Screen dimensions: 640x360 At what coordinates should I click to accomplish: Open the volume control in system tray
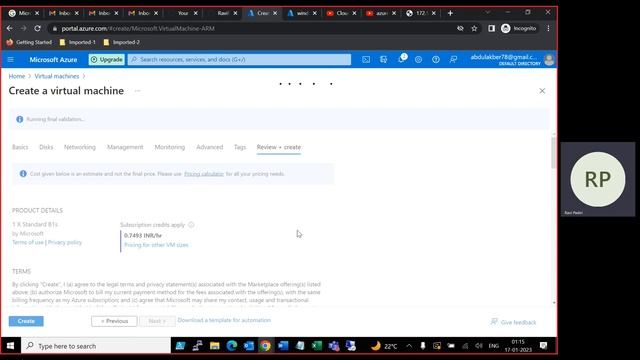479,346
